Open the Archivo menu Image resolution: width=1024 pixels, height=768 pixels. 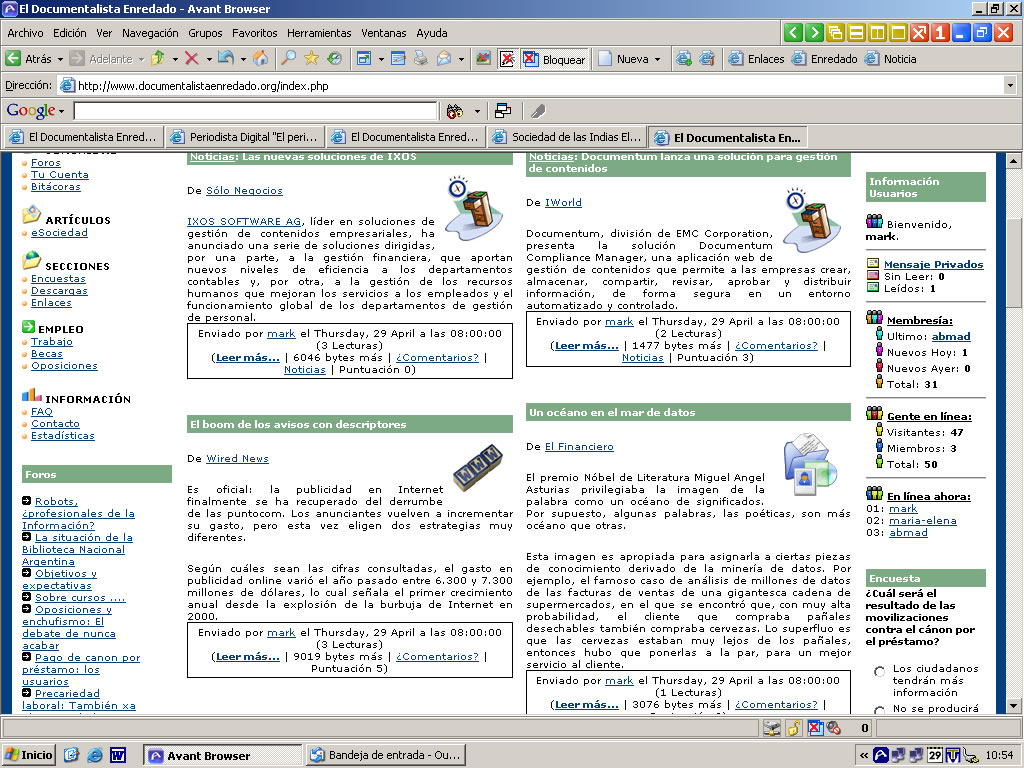tap(25, 33)
